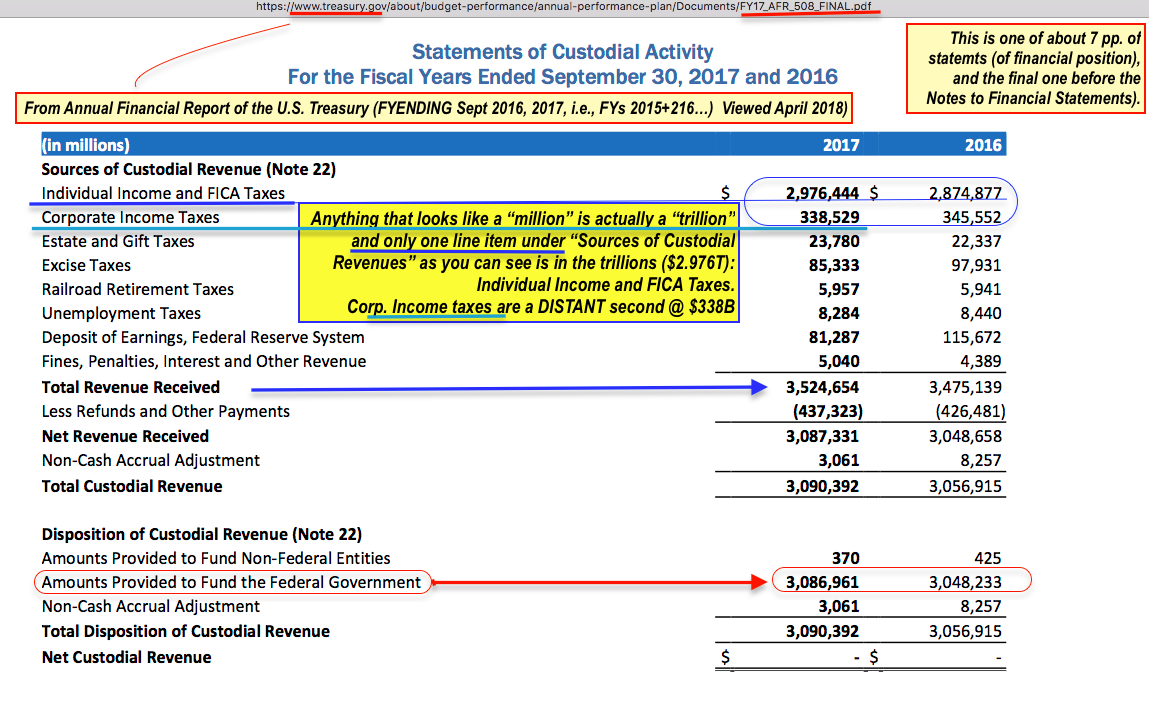Click the circled Amounts Provided to Fund Federal Government label

point(232,582)
